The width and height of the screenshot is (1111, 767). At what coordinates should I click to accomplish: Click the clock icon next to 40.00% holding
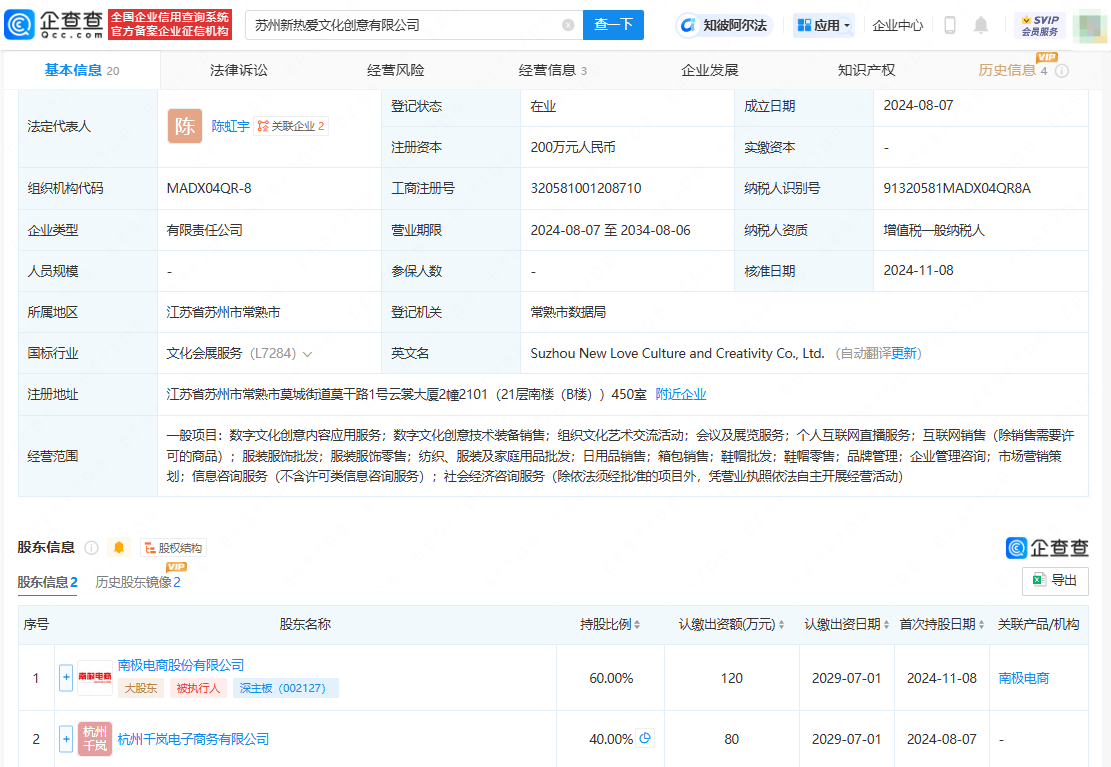[645, 739]
